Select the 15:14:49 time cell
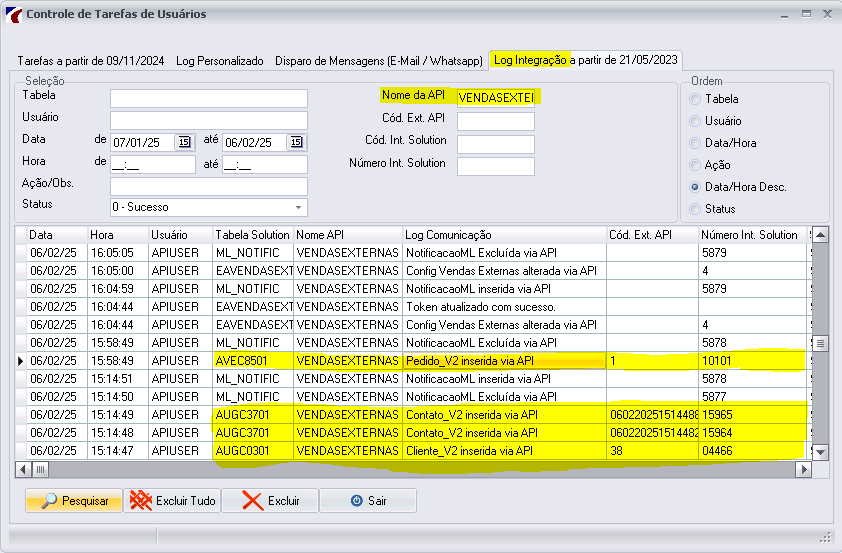This screenshot has height=553, width=842. [x=118, y=415]
